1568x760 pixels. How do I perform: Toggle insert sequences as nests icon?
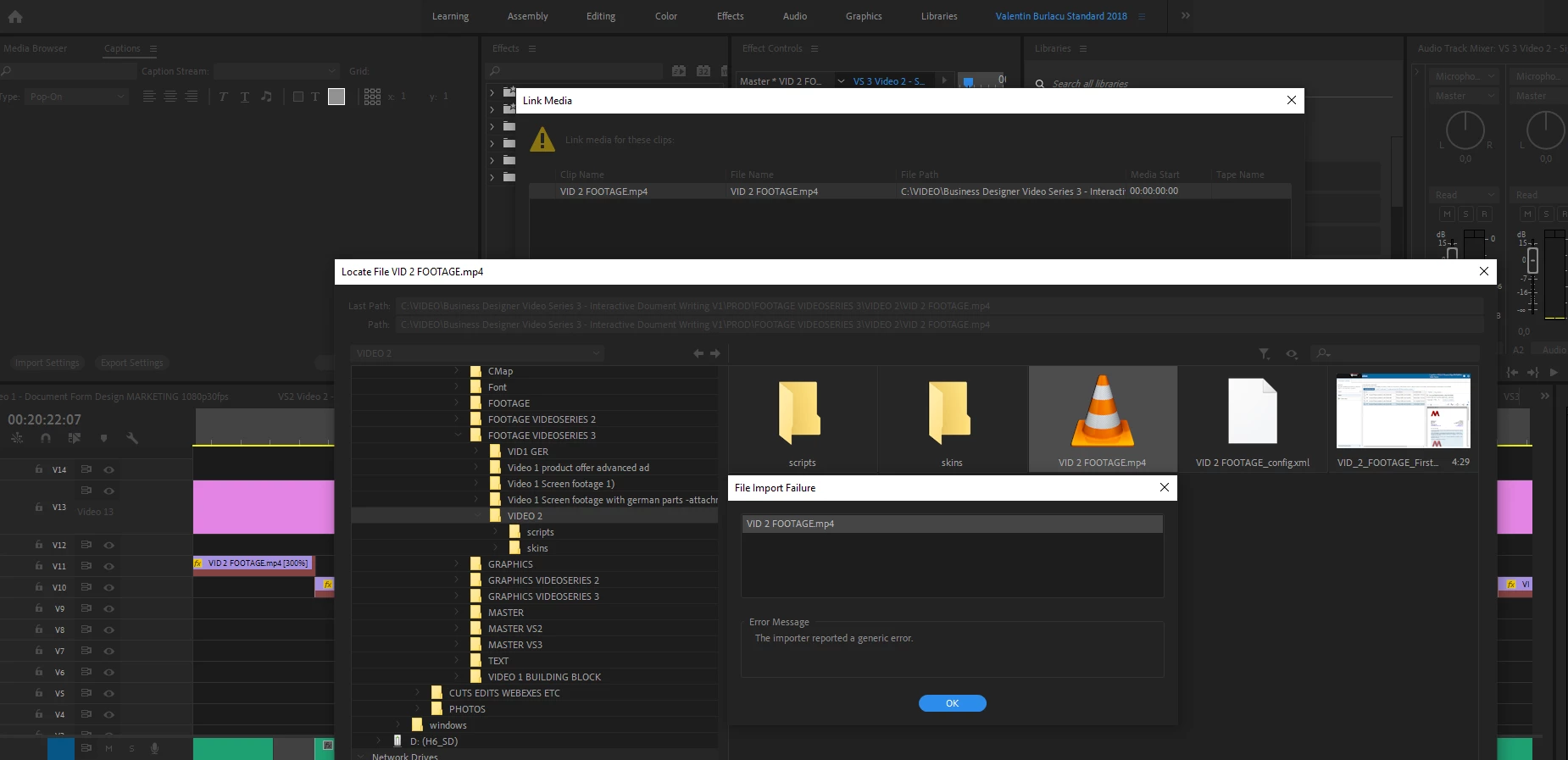pyautogui.click(x=17, y=438)
